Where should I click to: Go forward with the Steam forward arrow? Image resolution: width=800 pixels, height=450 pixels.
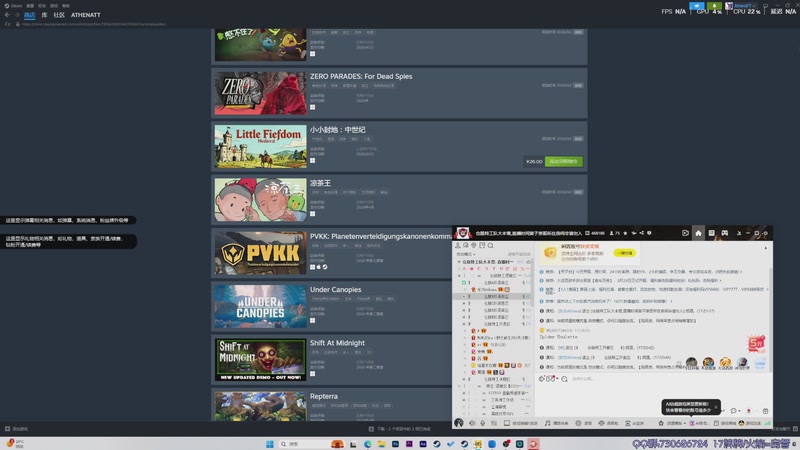tap(16, 15)
